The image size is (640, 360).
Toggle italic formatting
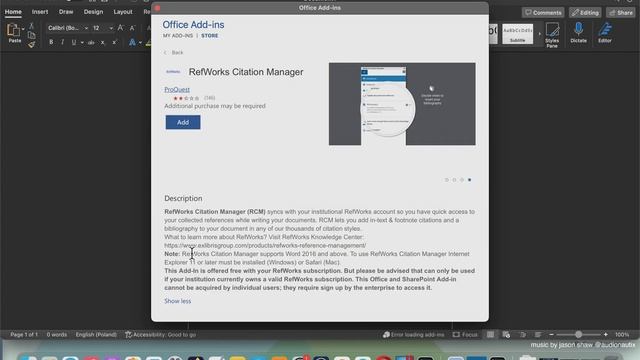(x=62, y=42)
